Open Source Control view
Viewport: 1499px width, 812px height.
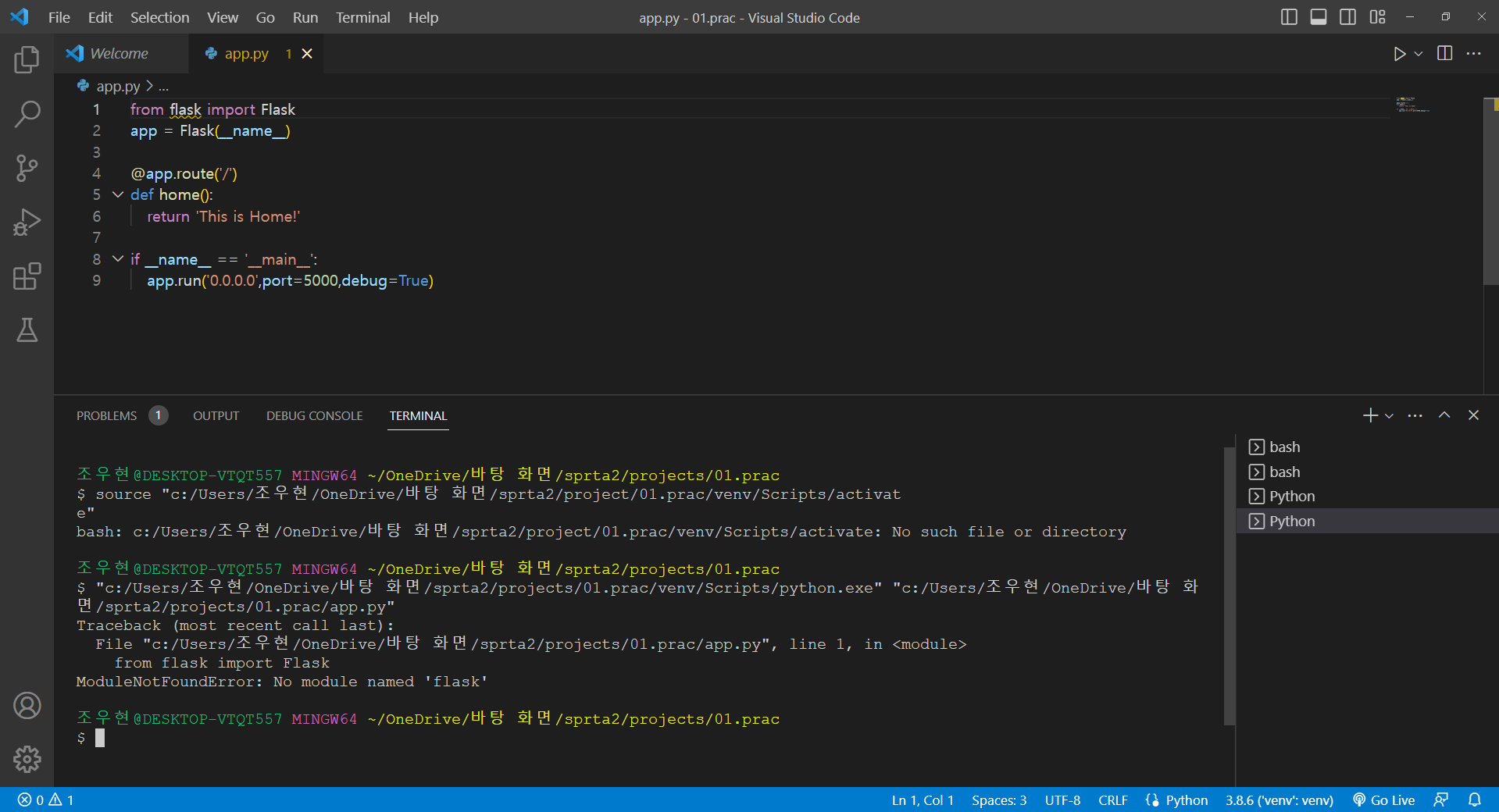pyautogui.click(x=27, y=168)
